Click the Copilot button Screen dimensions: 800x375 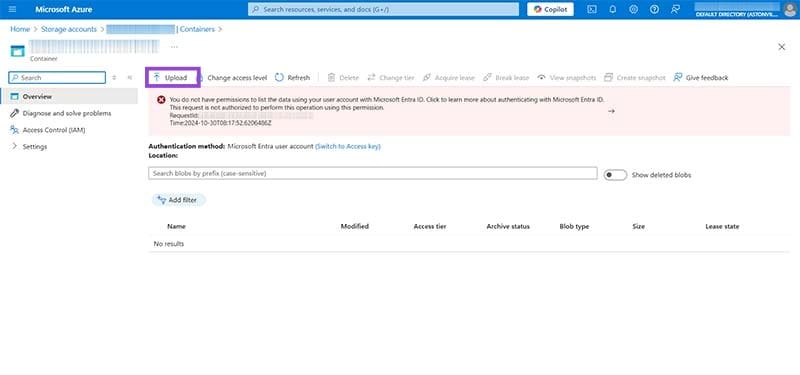point(550,9)
